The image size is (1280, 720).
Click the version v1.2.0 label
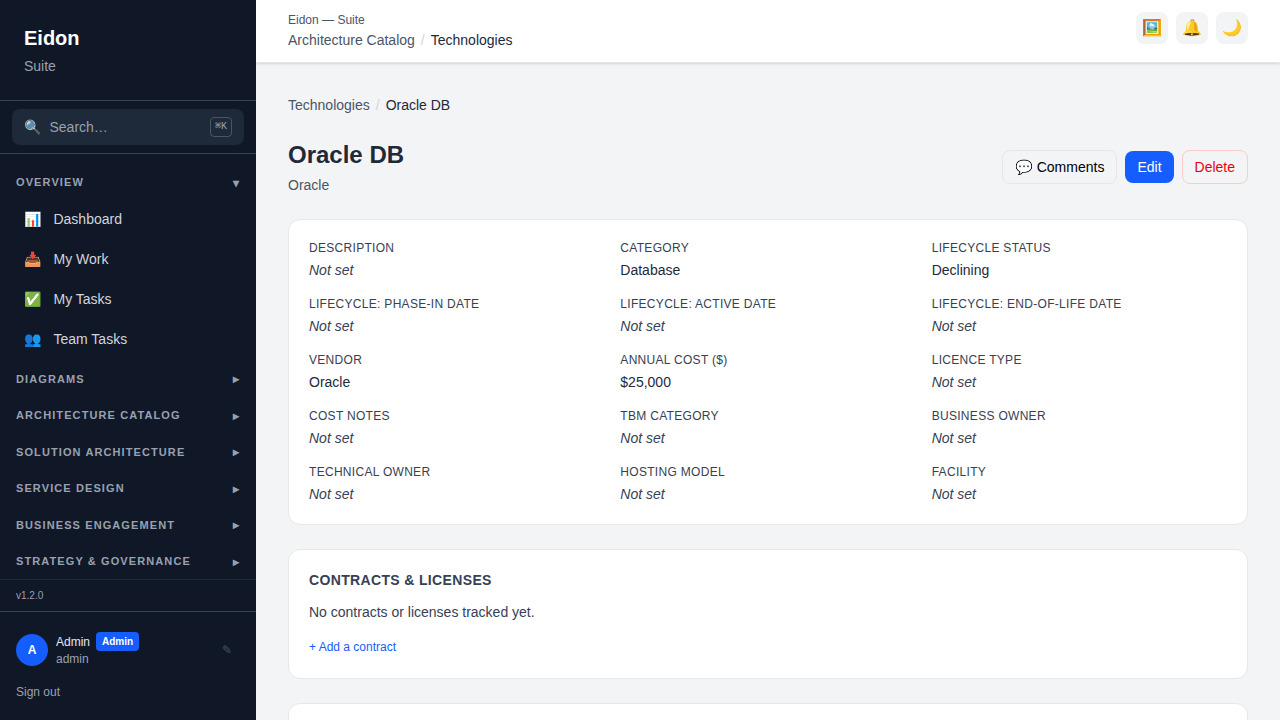[x=30, y=595]
